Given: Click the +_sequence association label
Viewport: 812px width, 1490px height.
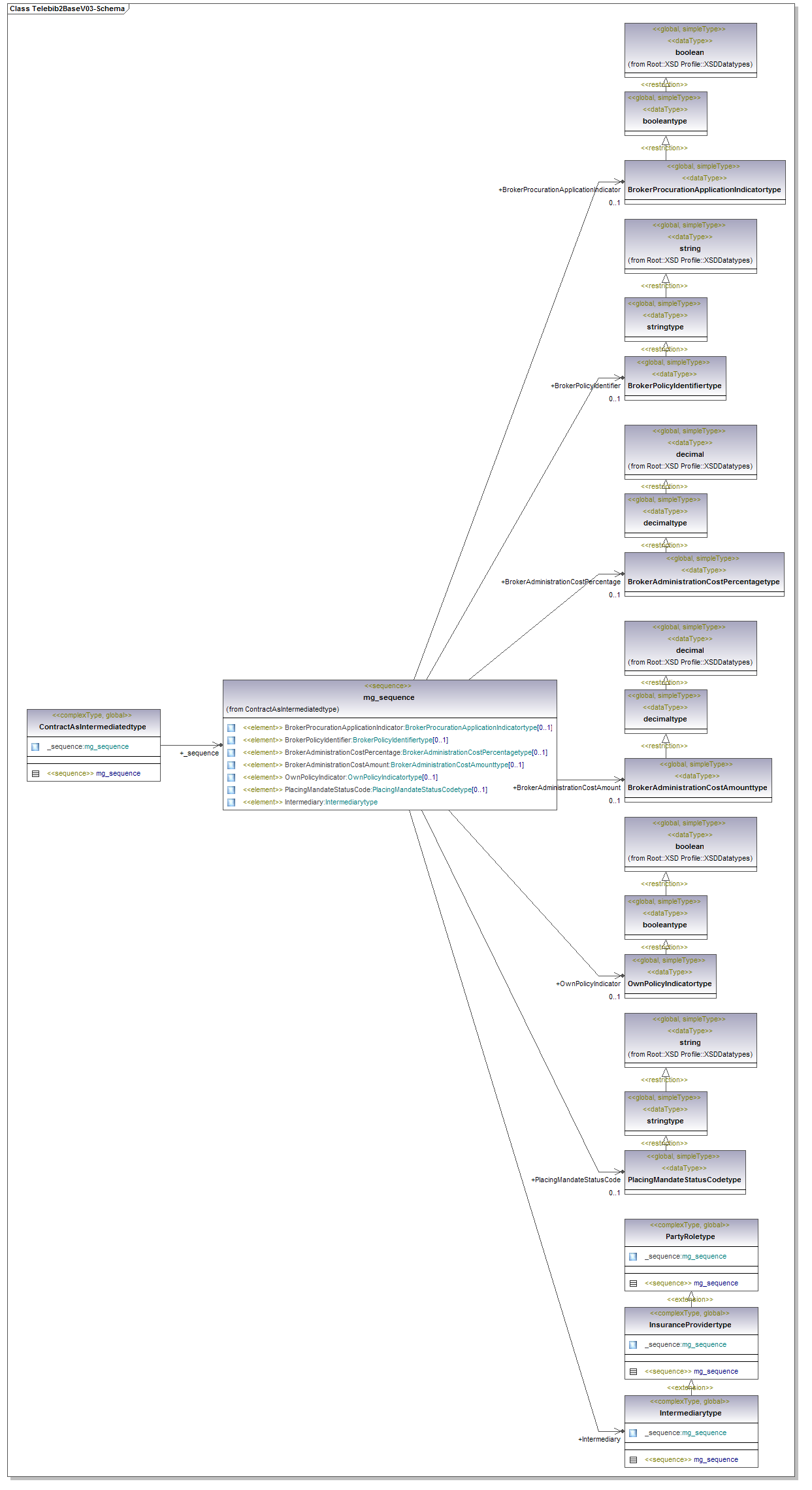Looking at the screenshot, I should [199, 753].
